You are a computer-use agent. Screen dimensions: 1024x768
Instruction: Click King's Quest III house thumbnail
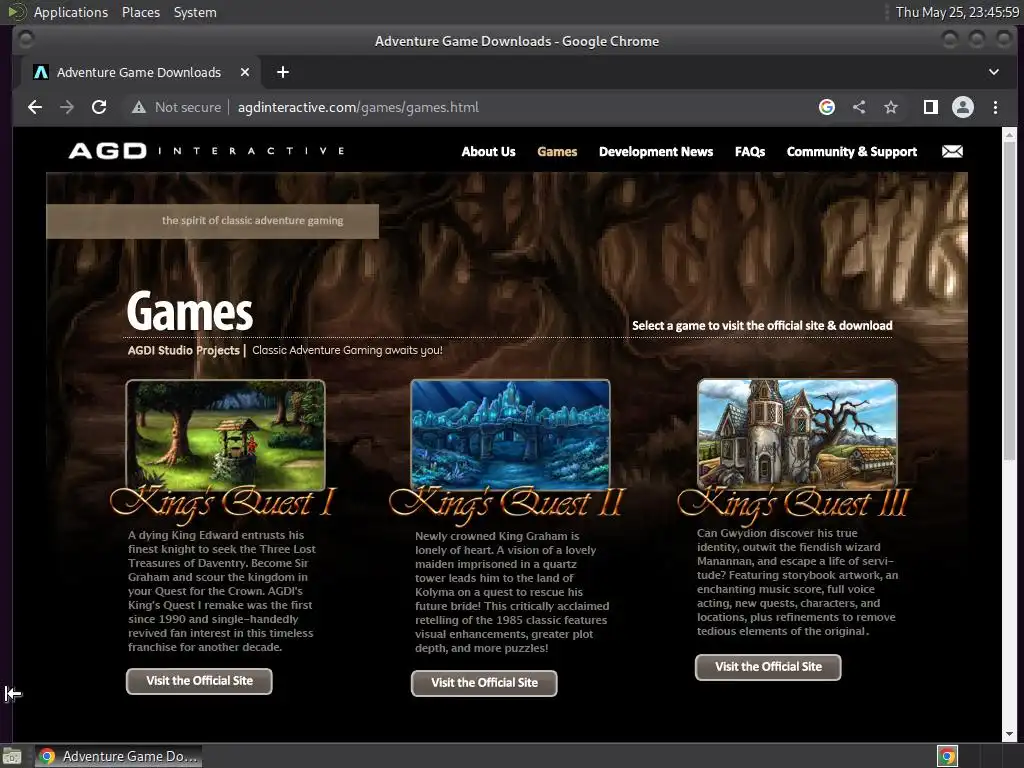797,434
